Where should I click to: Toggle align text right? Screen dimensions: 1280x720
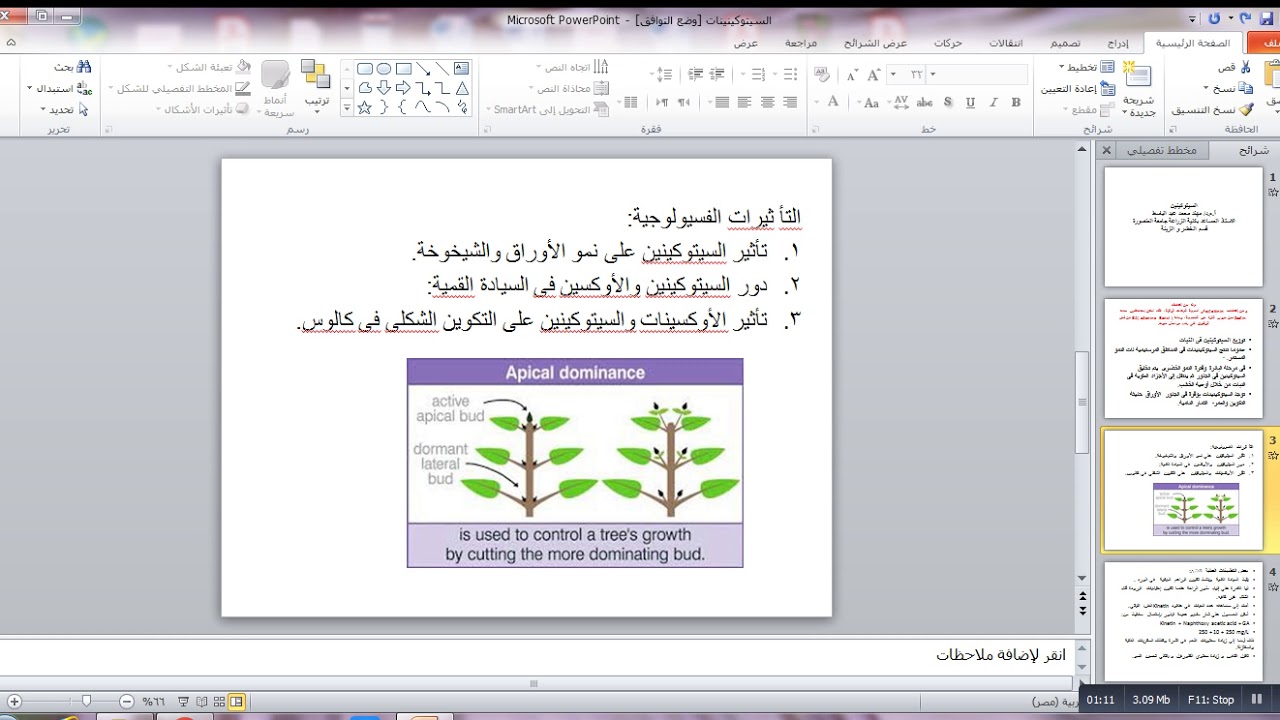pyautogui.click(x=792, y=102)
